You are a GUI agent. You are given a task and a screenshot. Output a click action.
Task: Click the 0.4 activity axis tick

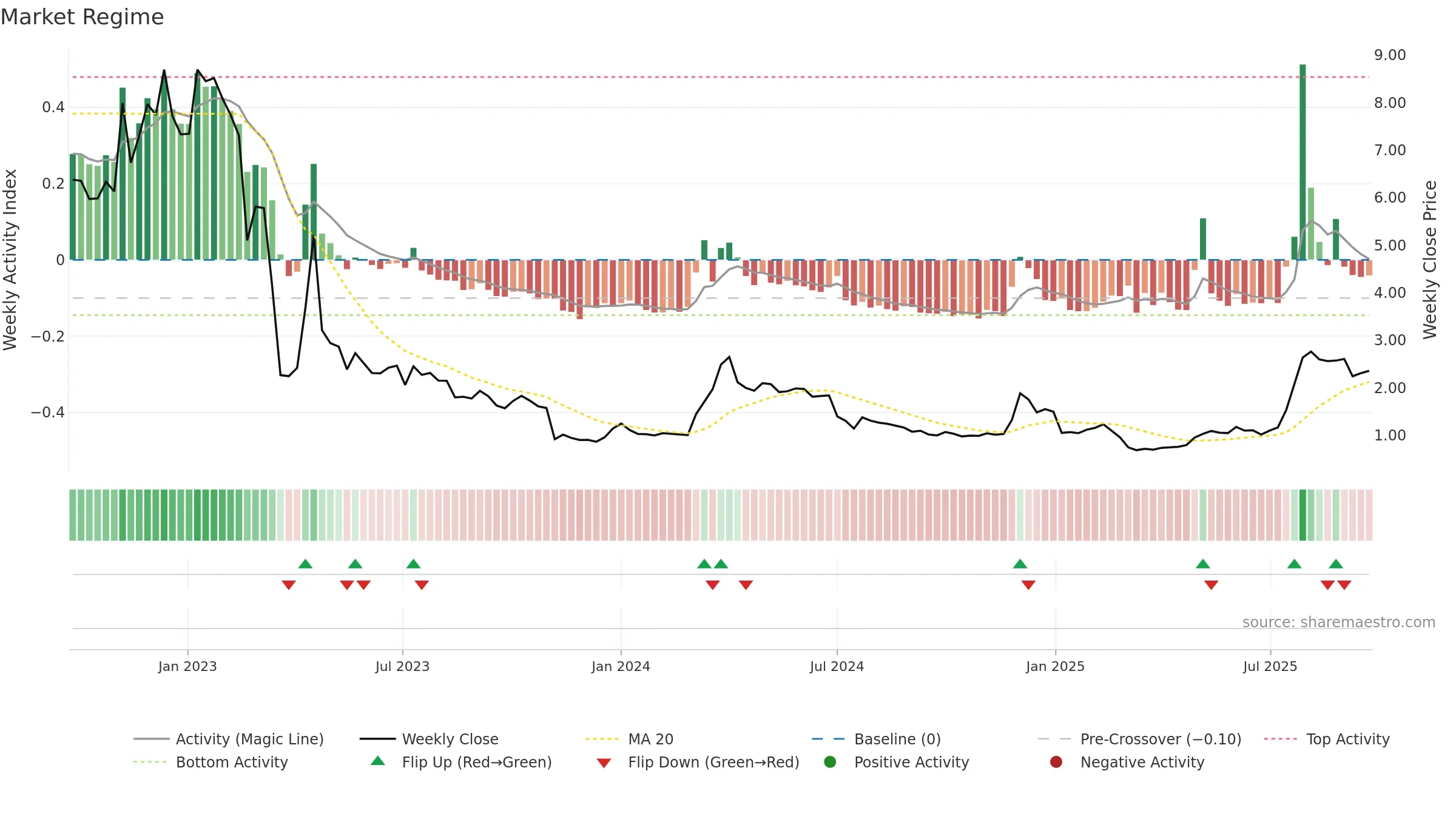click(53, 107)
